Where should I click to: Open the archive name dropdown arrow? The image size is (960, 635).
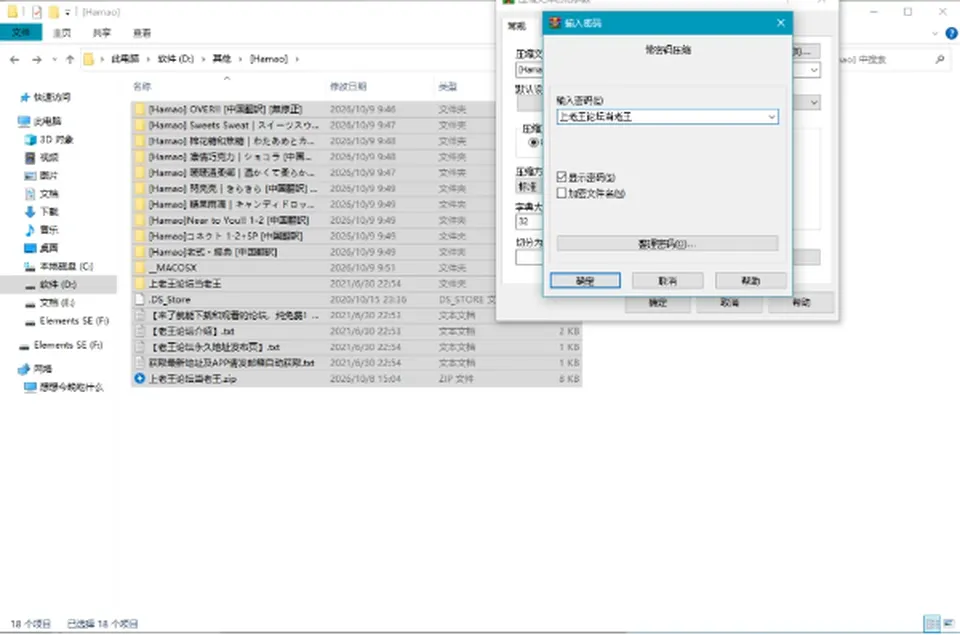pyautogui.click(x=814, y=70)
